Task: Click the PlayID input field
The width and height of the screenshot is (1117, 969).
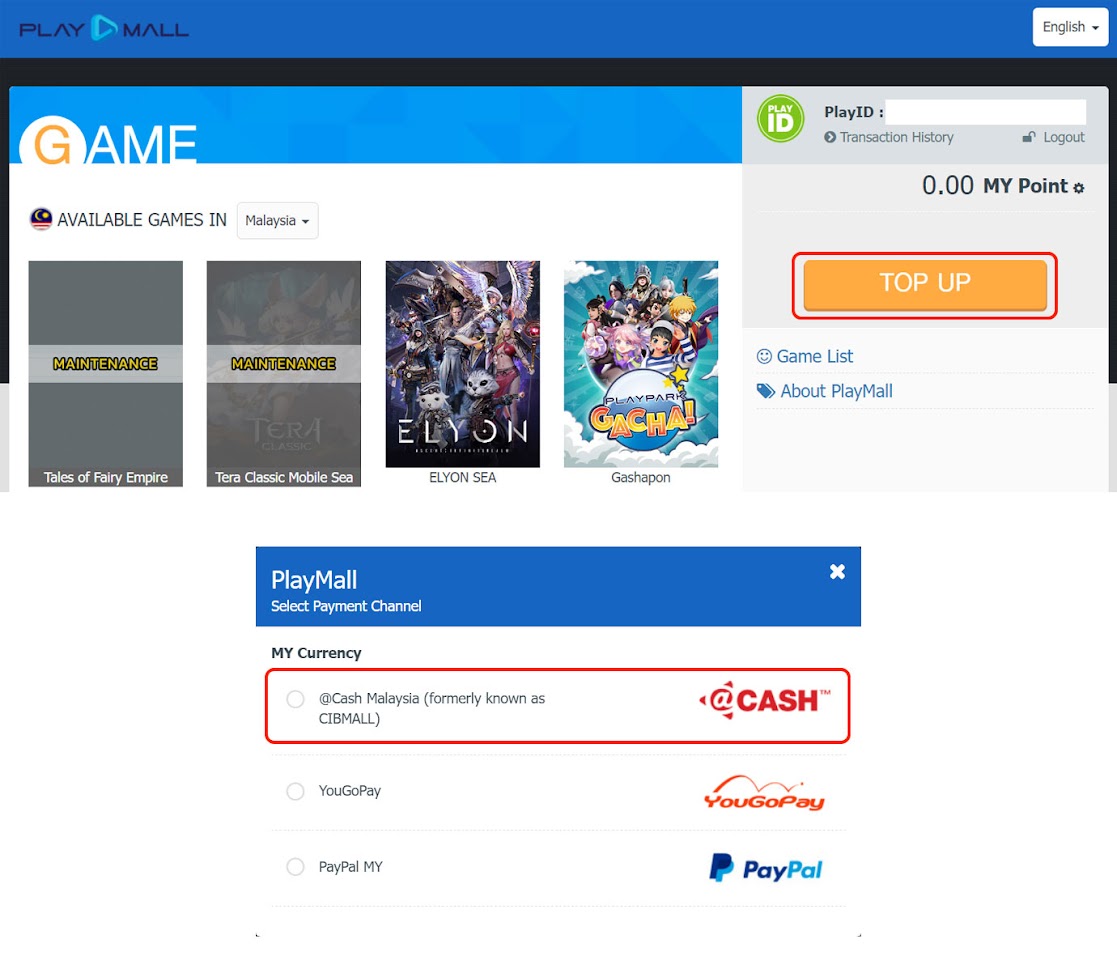Action: (985, 112)
